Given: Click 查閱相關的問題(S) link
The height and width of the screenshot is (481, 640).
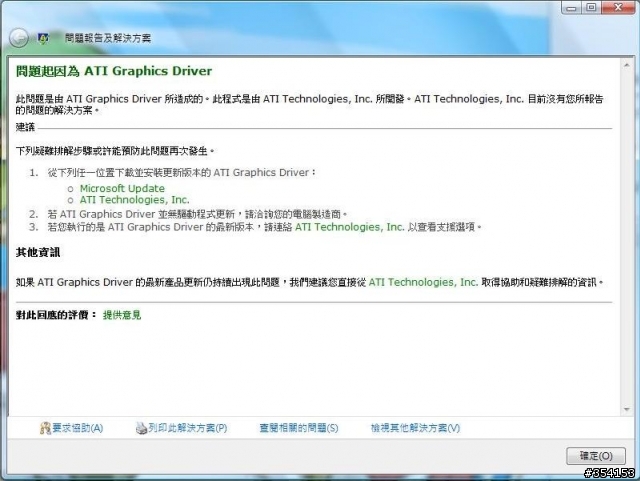Looking at the screenshot, I should 299,428.
